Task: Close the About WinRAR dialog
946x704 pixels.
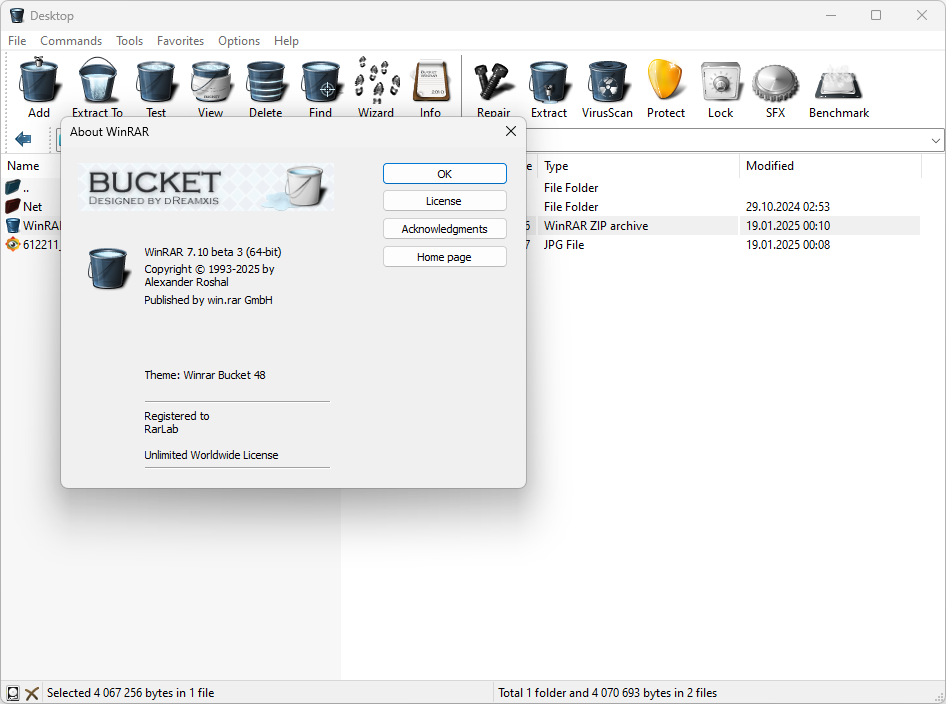Action: click(510, 131)
